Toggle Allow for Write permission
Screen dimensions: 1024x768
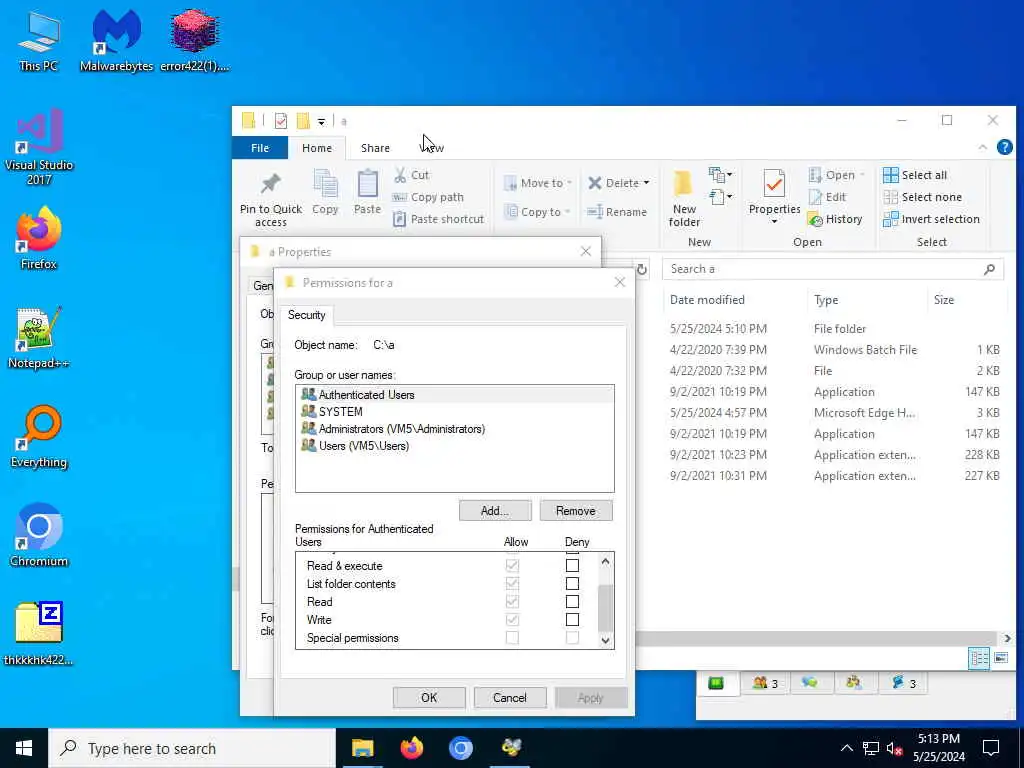point(512,620)
